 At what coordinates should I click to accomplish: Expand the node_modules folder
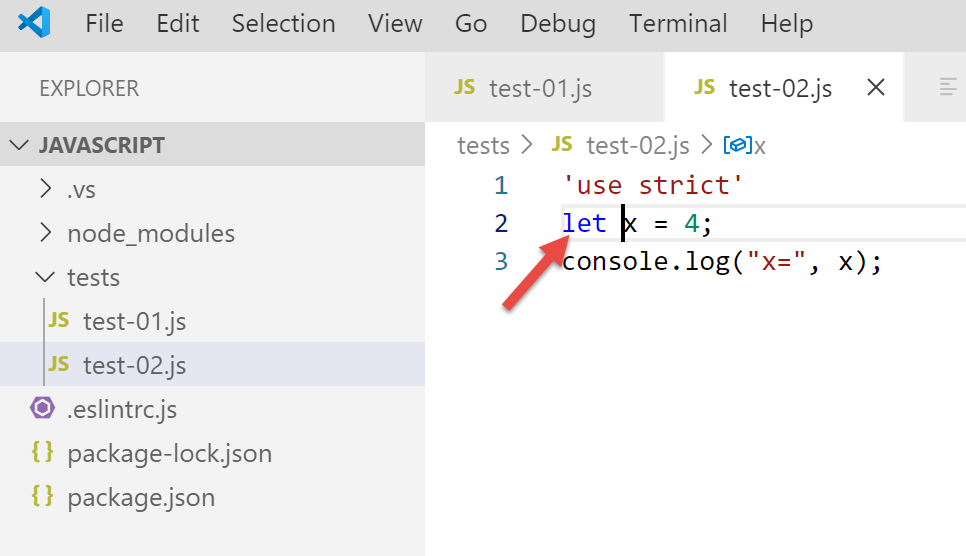pyautogui.click(x=45, y=233)
